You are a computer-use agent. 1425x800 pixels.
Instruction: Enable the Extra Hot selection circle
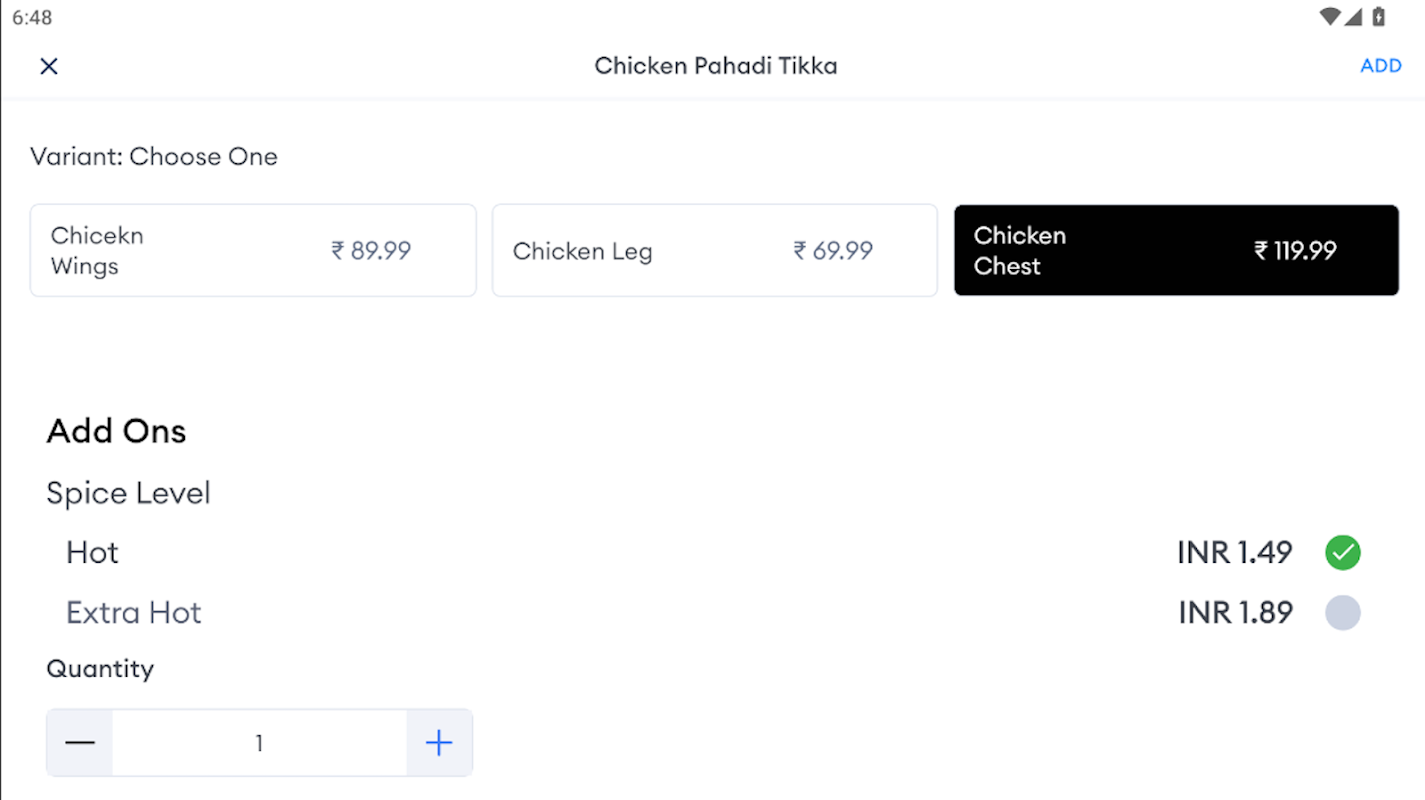point(1342,613)
